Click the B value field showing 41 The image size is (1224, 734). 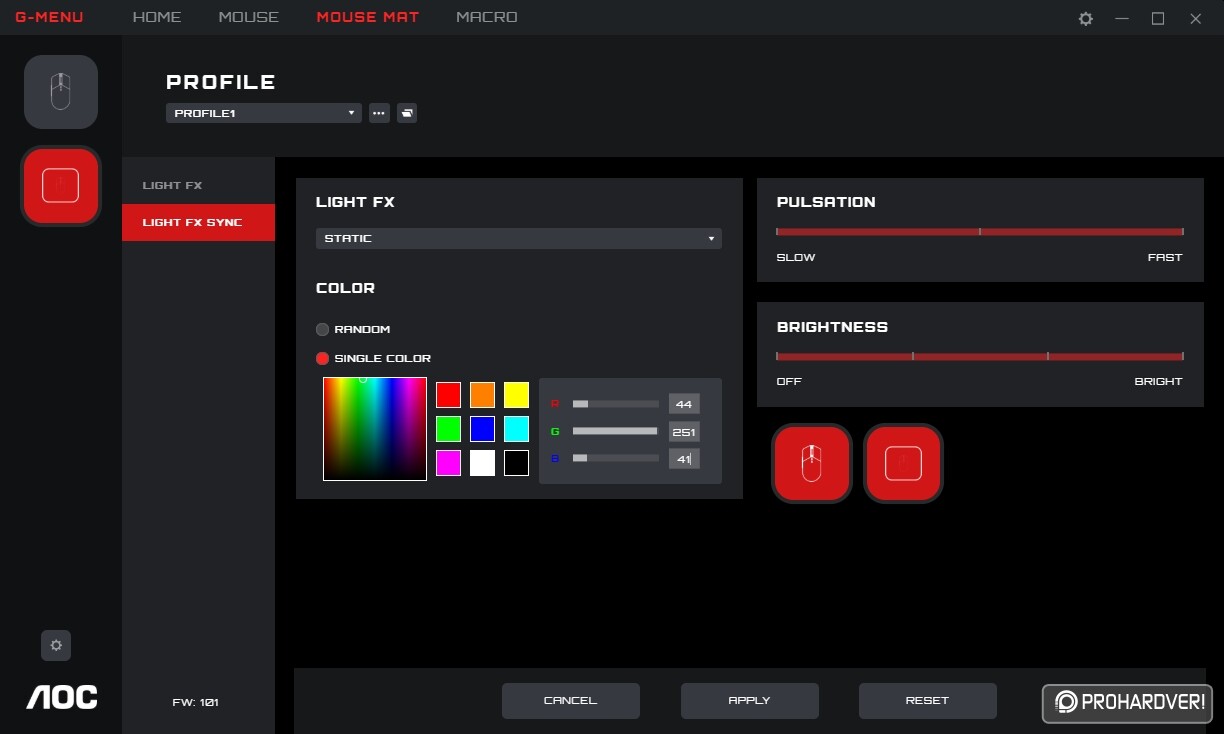pos(684,458)
